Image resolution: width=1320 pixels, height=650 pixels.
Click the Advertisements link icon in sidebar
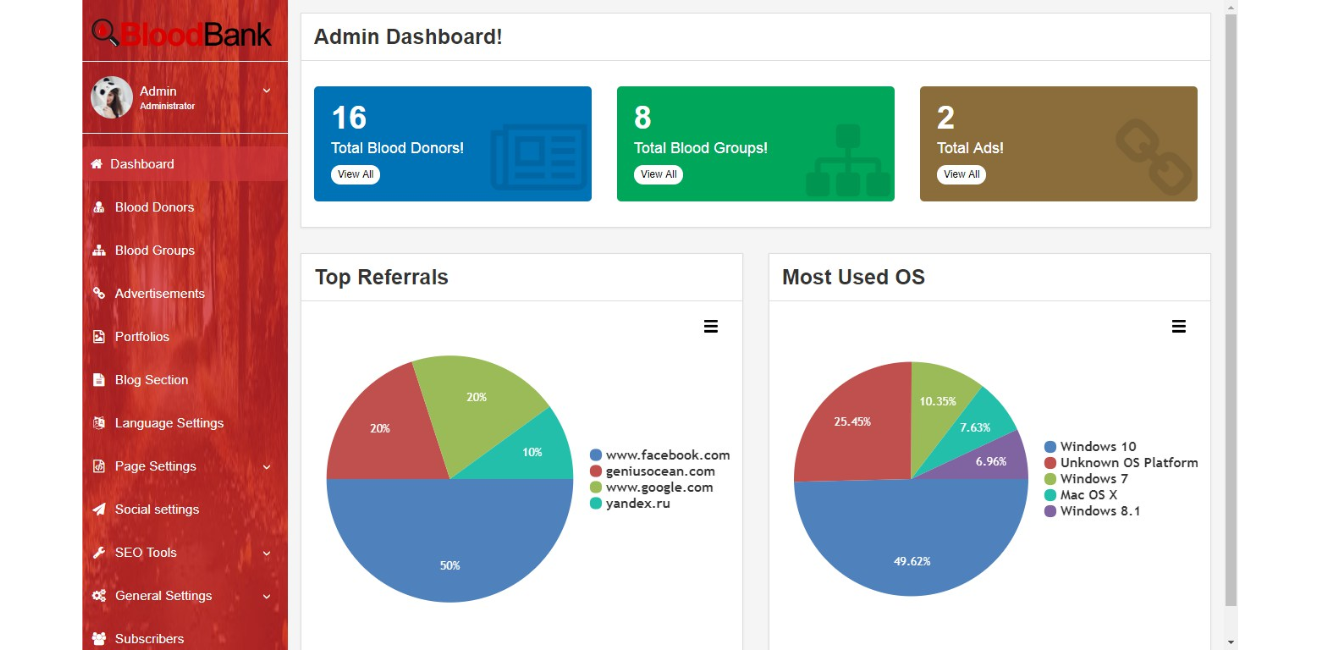click(99, 294)
